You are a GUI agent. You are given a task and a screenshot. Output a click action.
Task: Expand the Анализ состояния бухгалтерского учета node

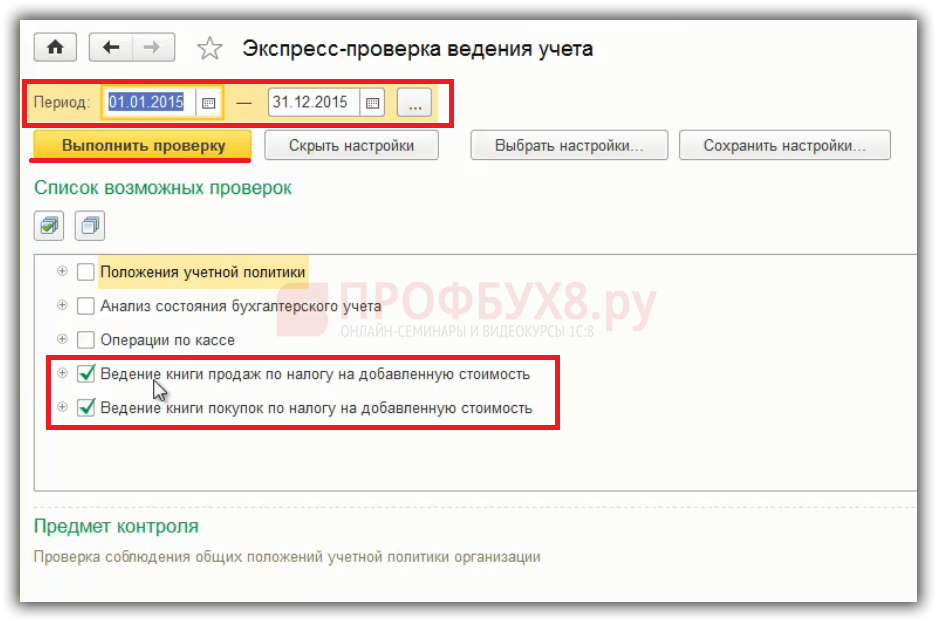62,305
